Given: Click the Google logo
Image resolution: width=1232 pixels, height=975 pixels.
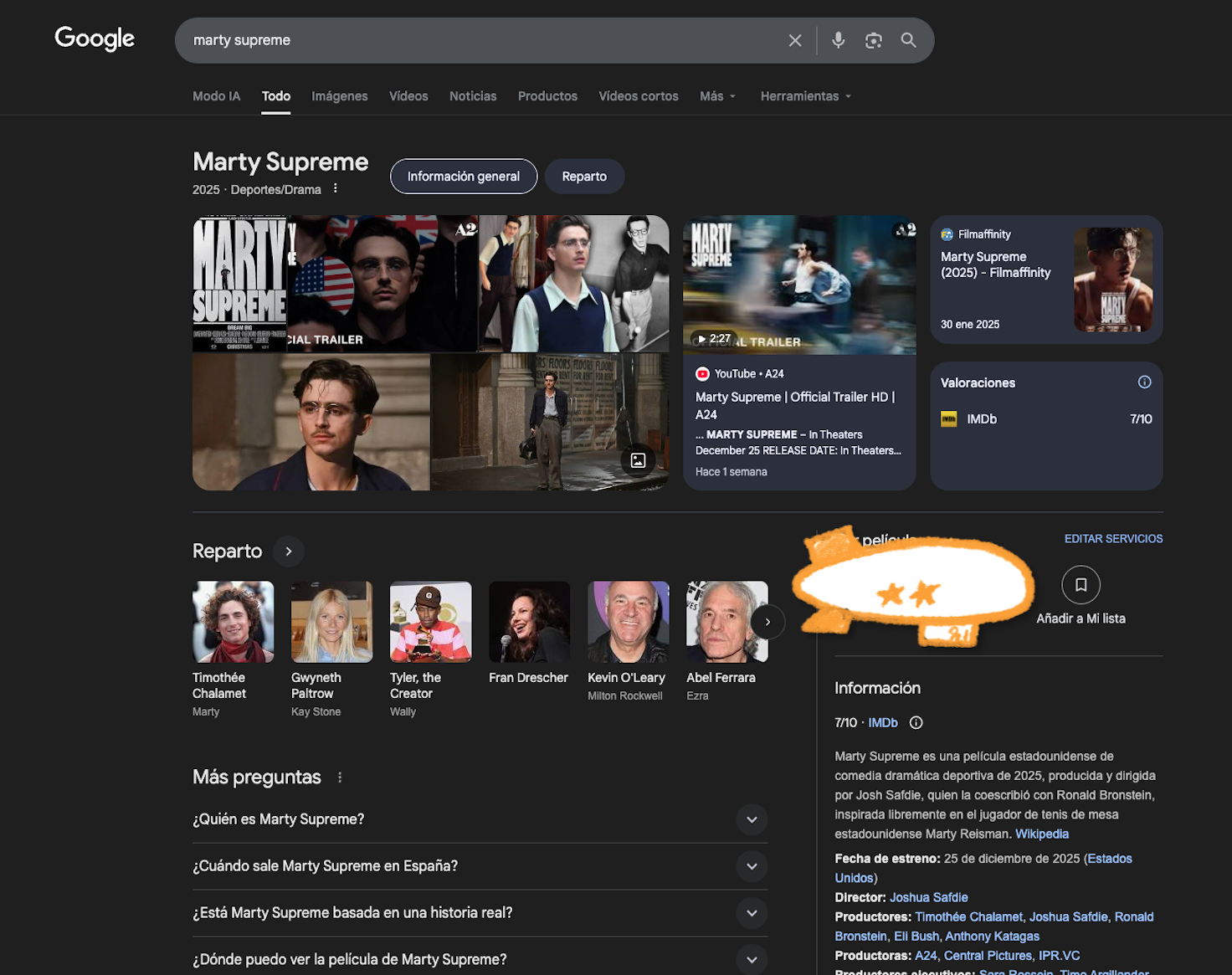Looking at the screenshot, I should coord(94,38).
